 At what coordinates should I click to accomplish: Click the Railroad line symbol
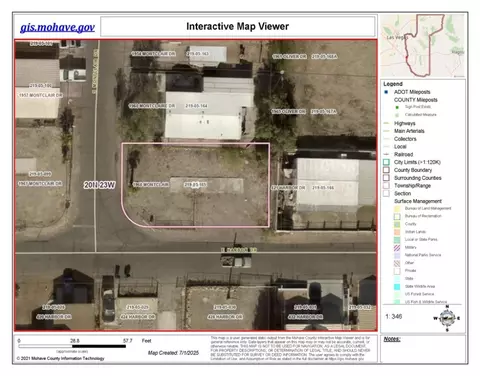(x=386, y=154)
